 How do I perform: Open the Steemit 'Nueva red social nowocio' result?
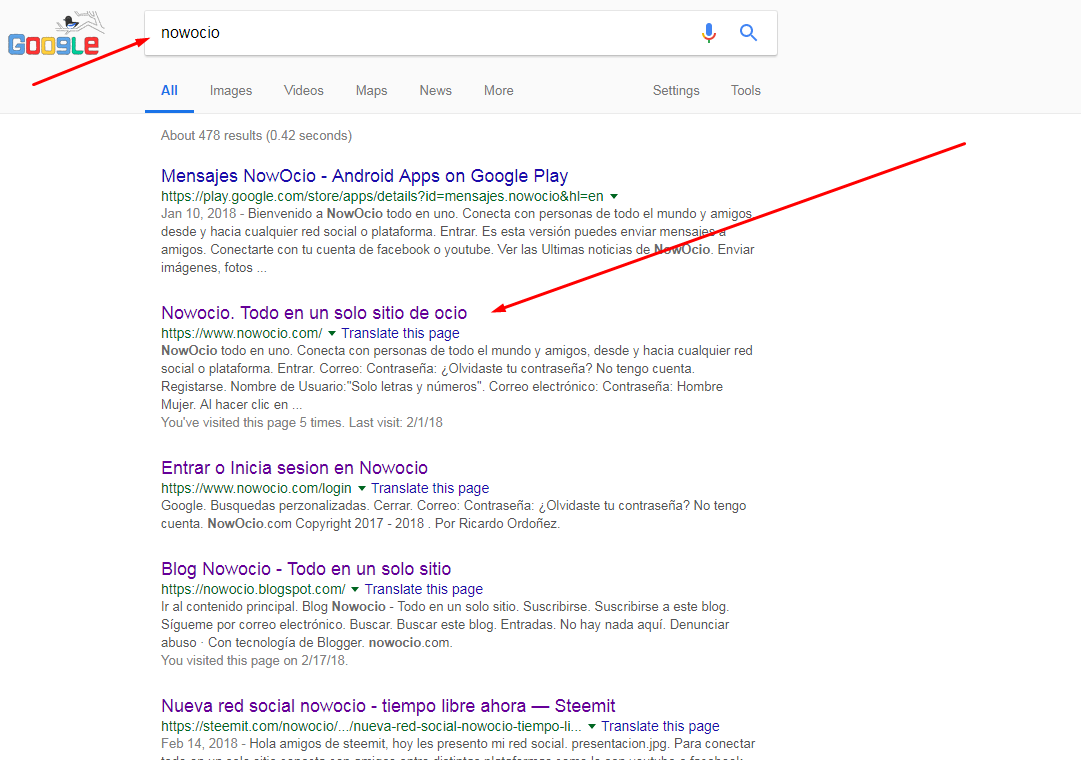pos(388,706)
